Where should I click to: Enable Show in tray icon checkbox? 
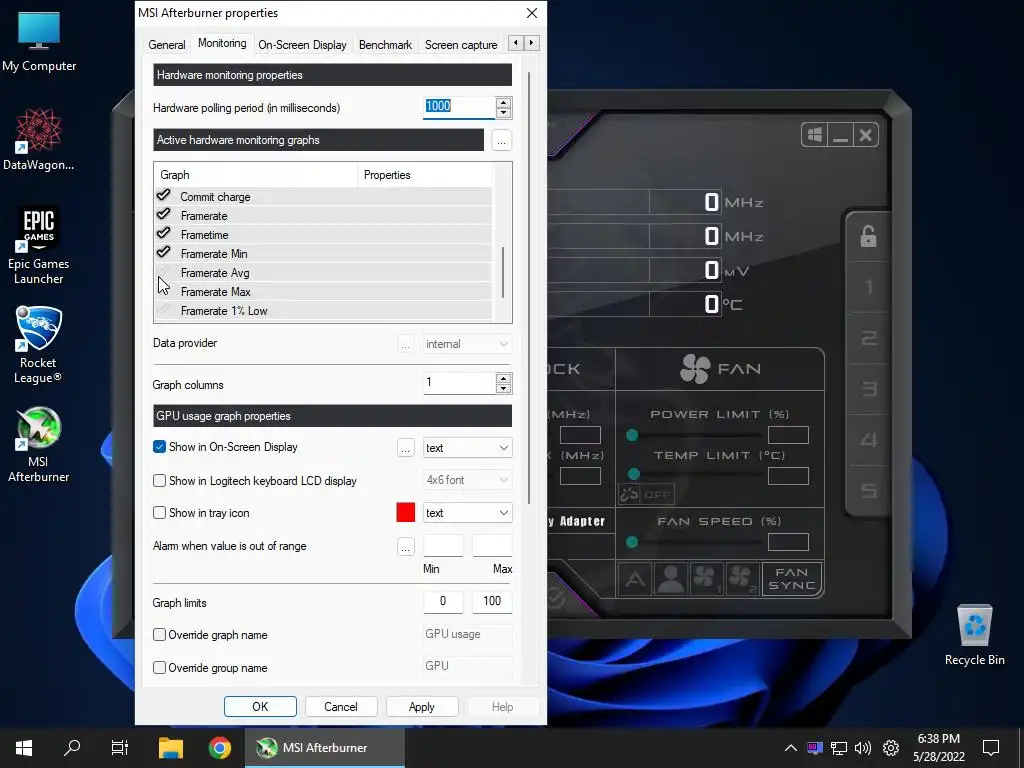(159, 513)
